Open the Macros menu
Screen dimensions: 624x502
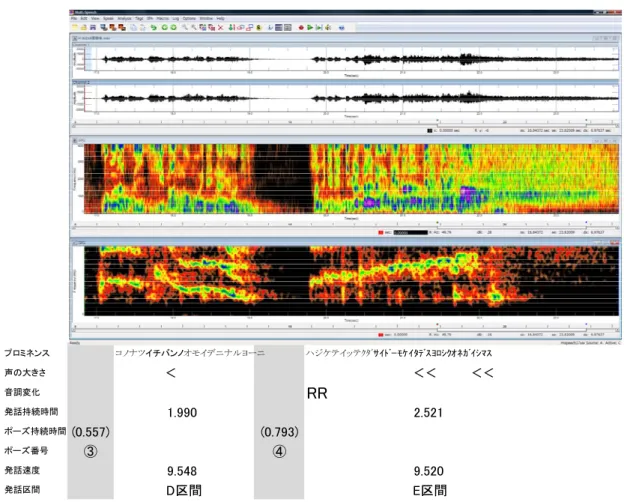pos(162,18)
